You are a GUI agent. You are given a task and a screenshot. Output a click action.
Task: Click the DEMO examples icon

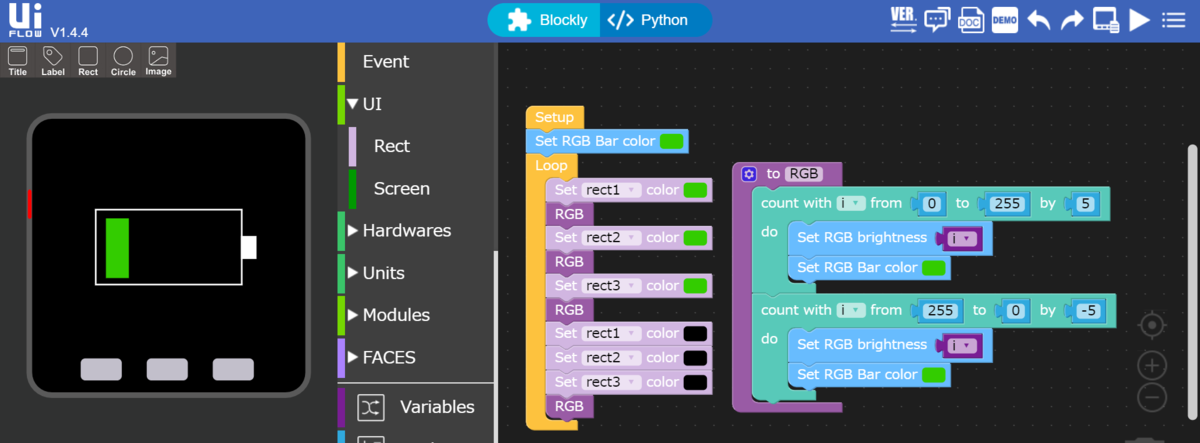click(1004, 20)
